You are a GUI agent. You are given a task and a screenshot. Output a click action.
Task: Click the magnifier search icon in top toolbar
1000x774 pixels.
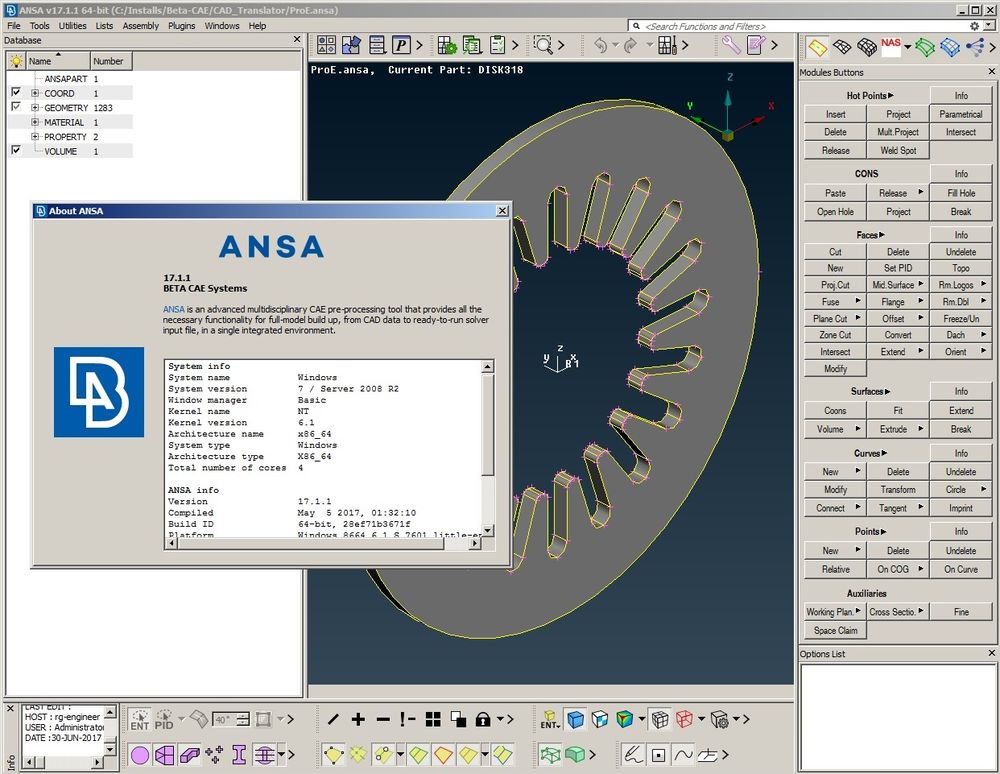point(543,45)
